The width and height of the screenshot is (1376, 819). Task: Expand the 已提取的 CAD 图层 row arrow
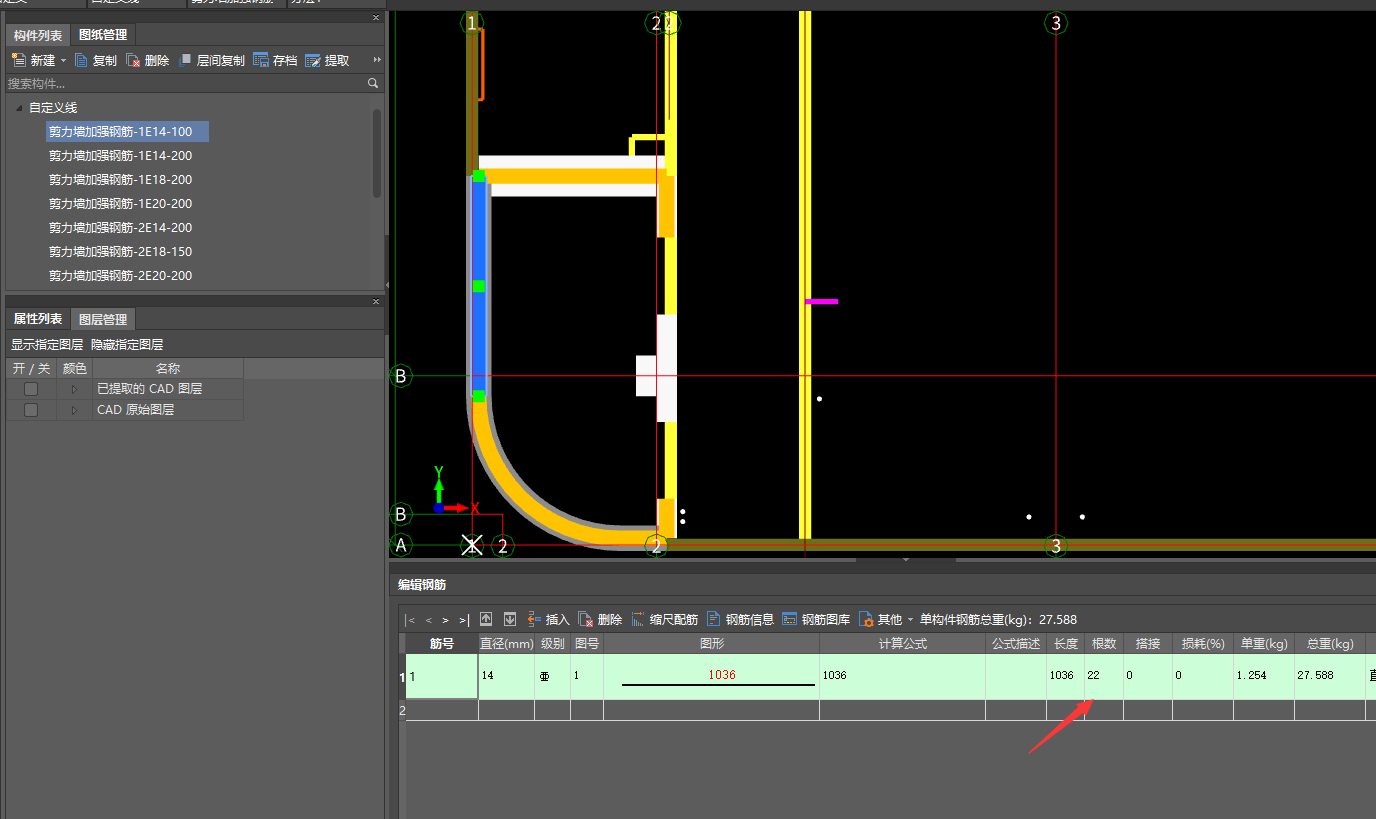(x=74, y=389)
